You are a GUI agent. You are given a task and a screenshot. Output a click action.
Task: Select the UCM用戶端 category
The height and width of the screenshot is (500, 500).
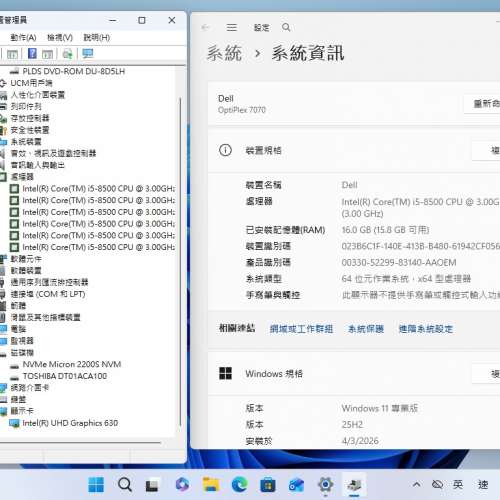point(31,83)
